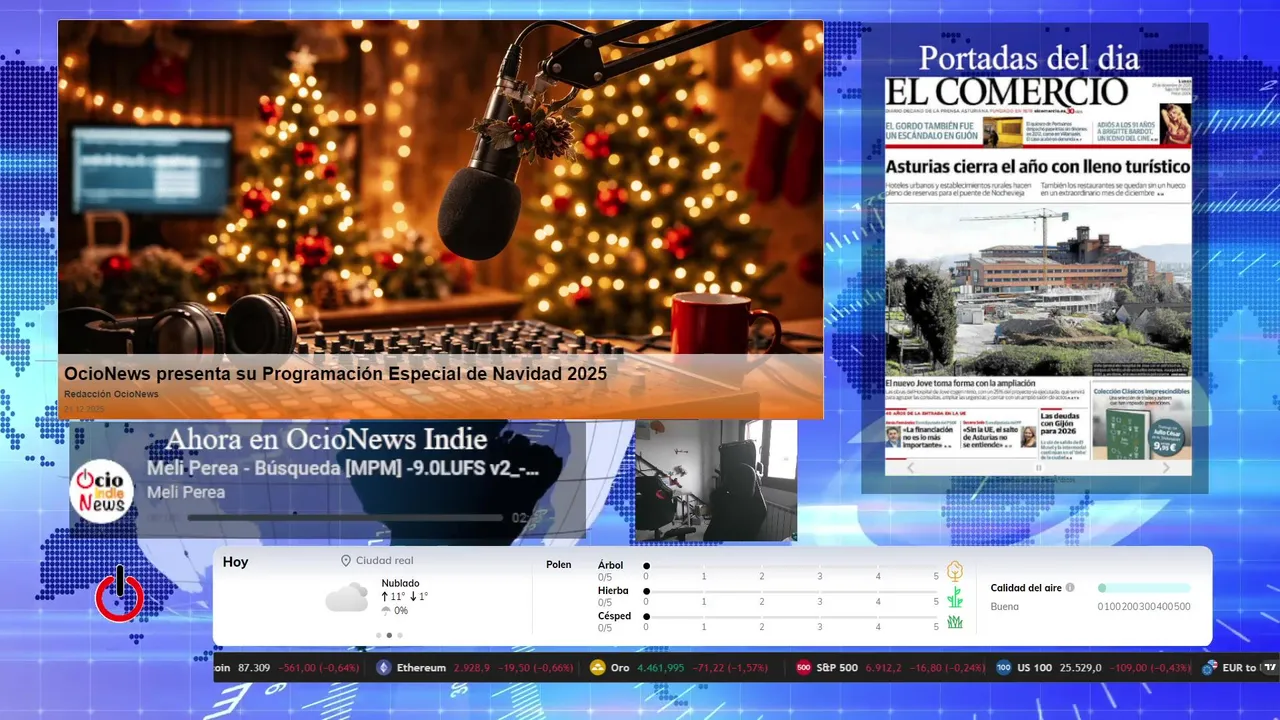
Task: Click the artist name under the track title
Action: click(186, 492)
